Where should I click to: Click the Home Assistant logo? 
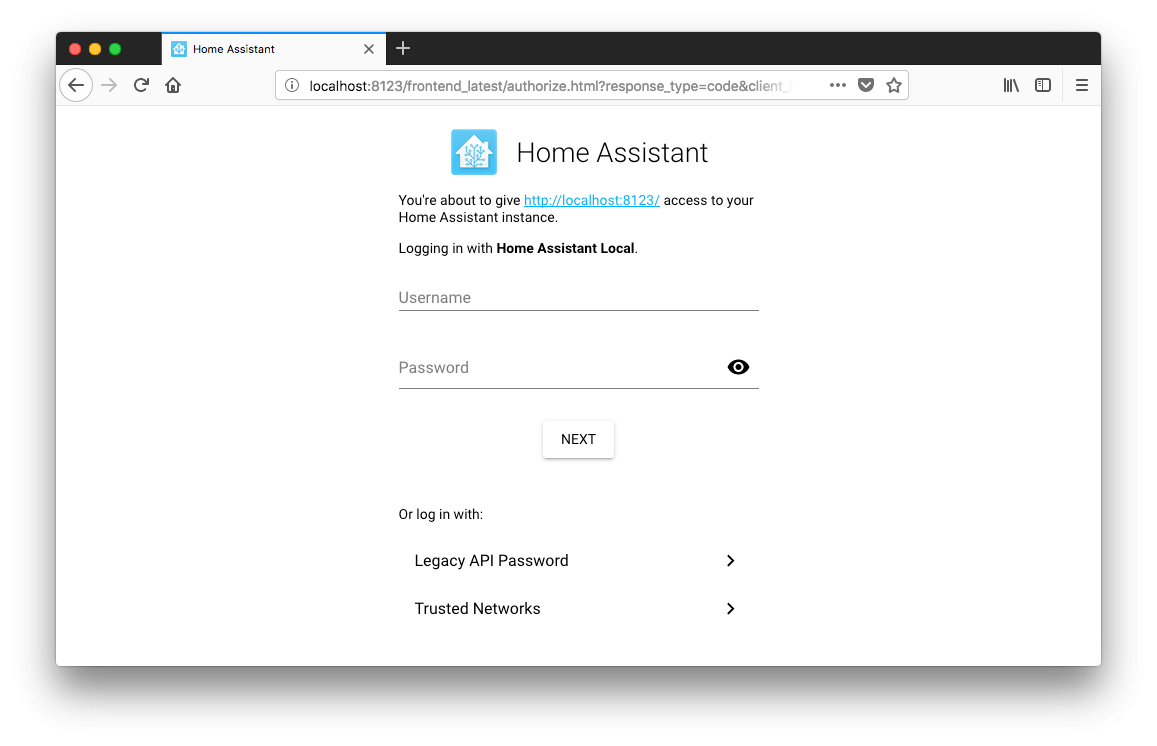tap(474, 152)
